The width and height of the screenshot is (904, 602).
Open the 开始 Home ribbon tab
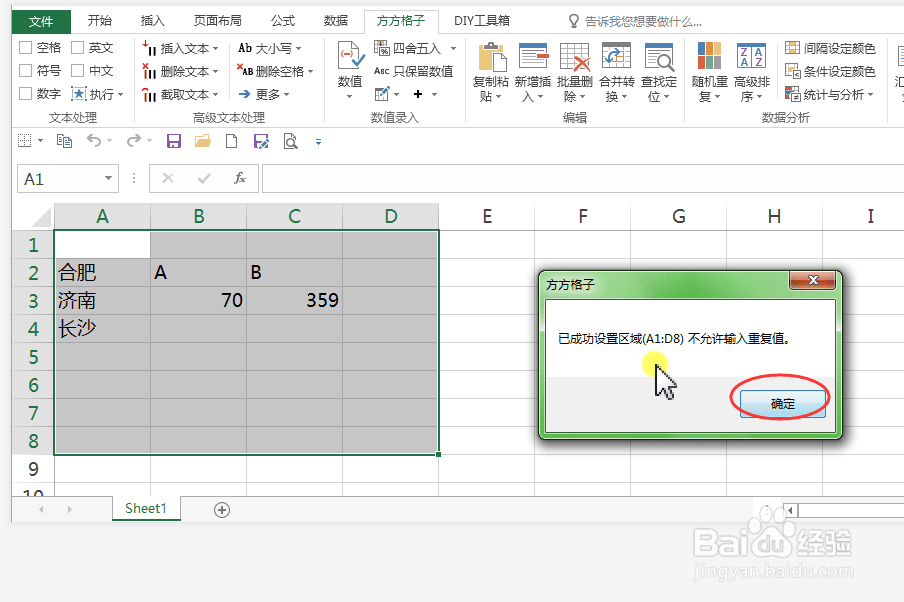click(x=98, y=20)
